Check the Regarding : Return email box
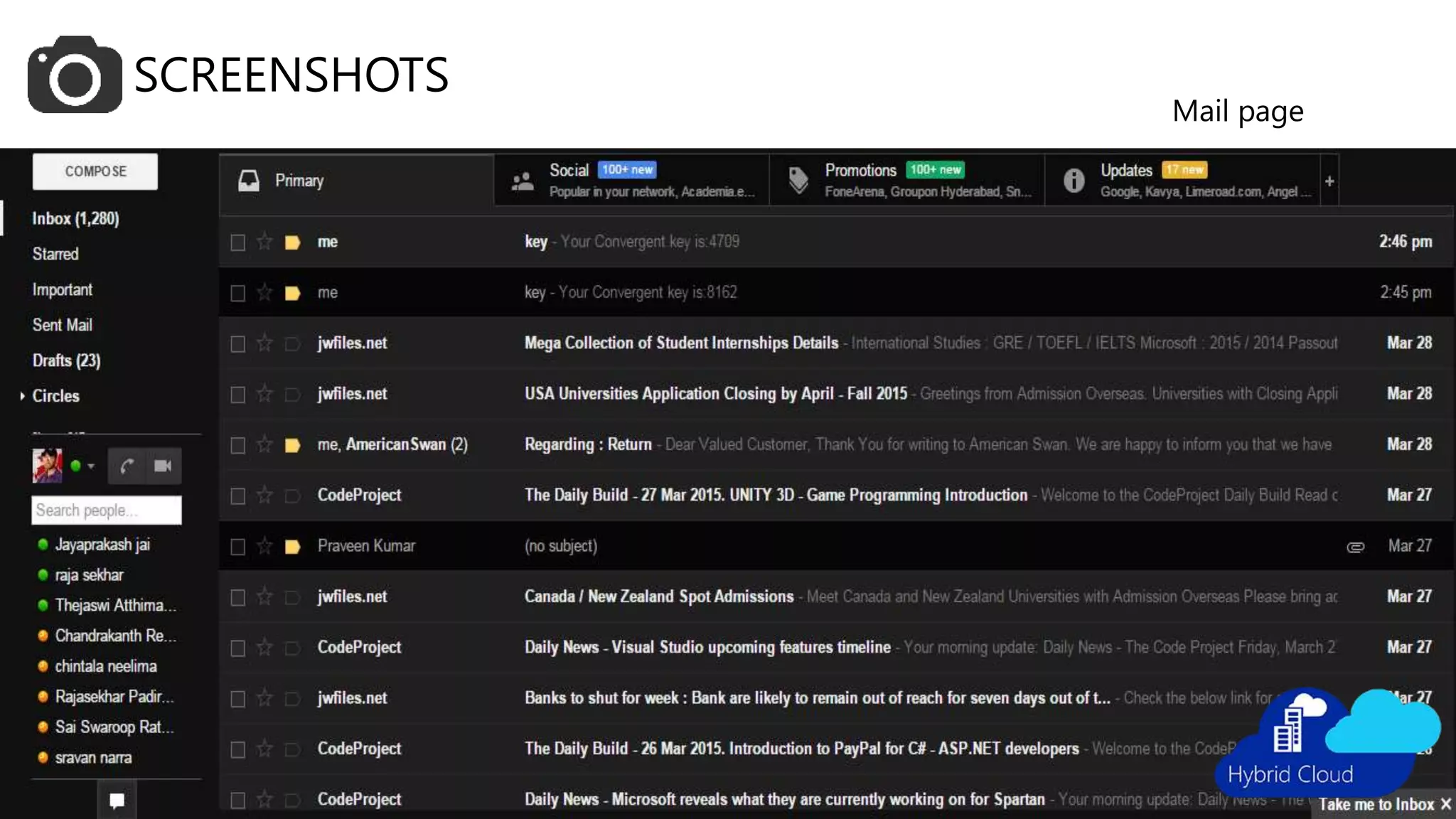This screenshot has height=819, width=1456. [238, 445]
